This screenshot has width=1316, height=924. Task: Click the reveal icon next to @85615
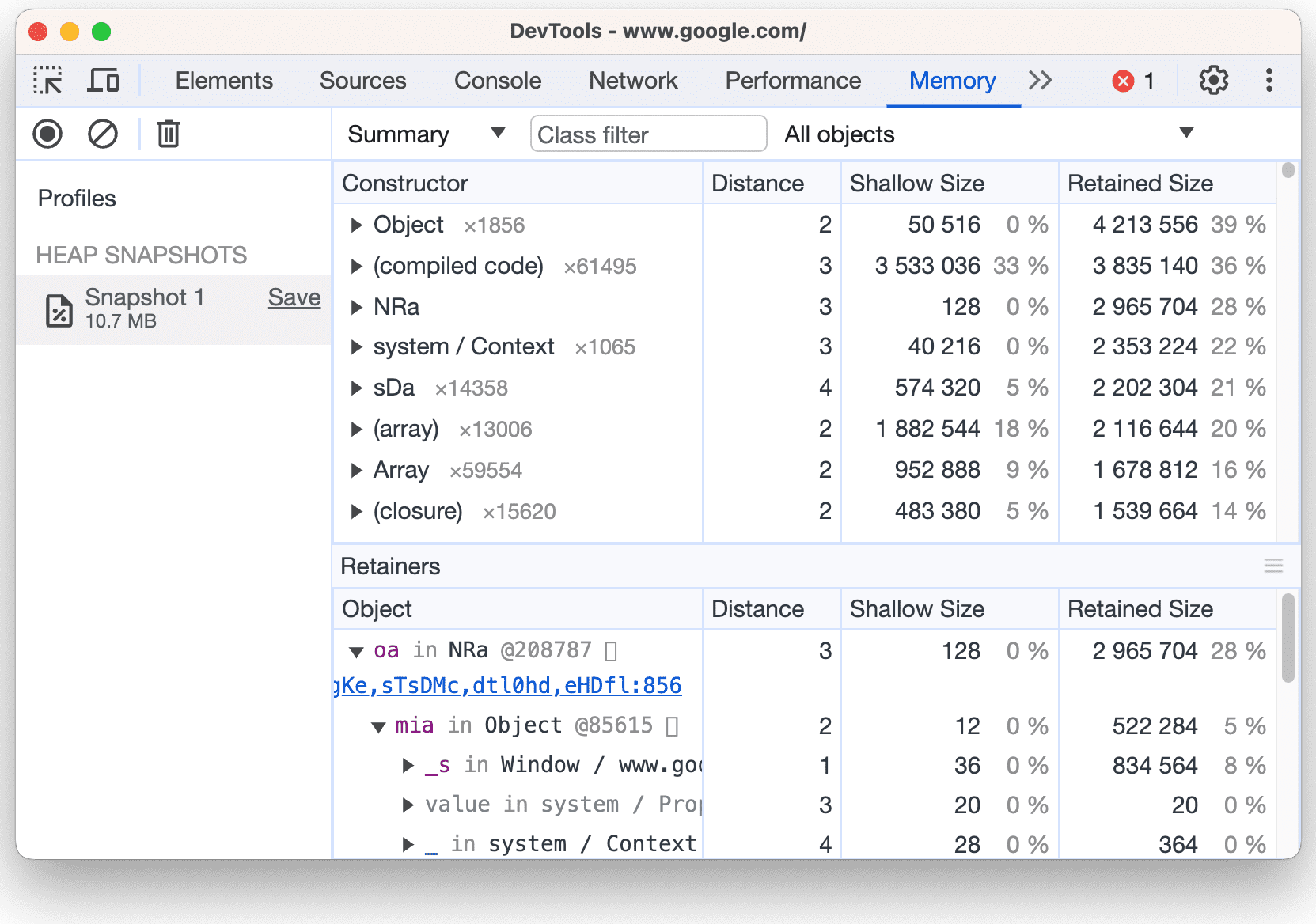click(672, 726)
